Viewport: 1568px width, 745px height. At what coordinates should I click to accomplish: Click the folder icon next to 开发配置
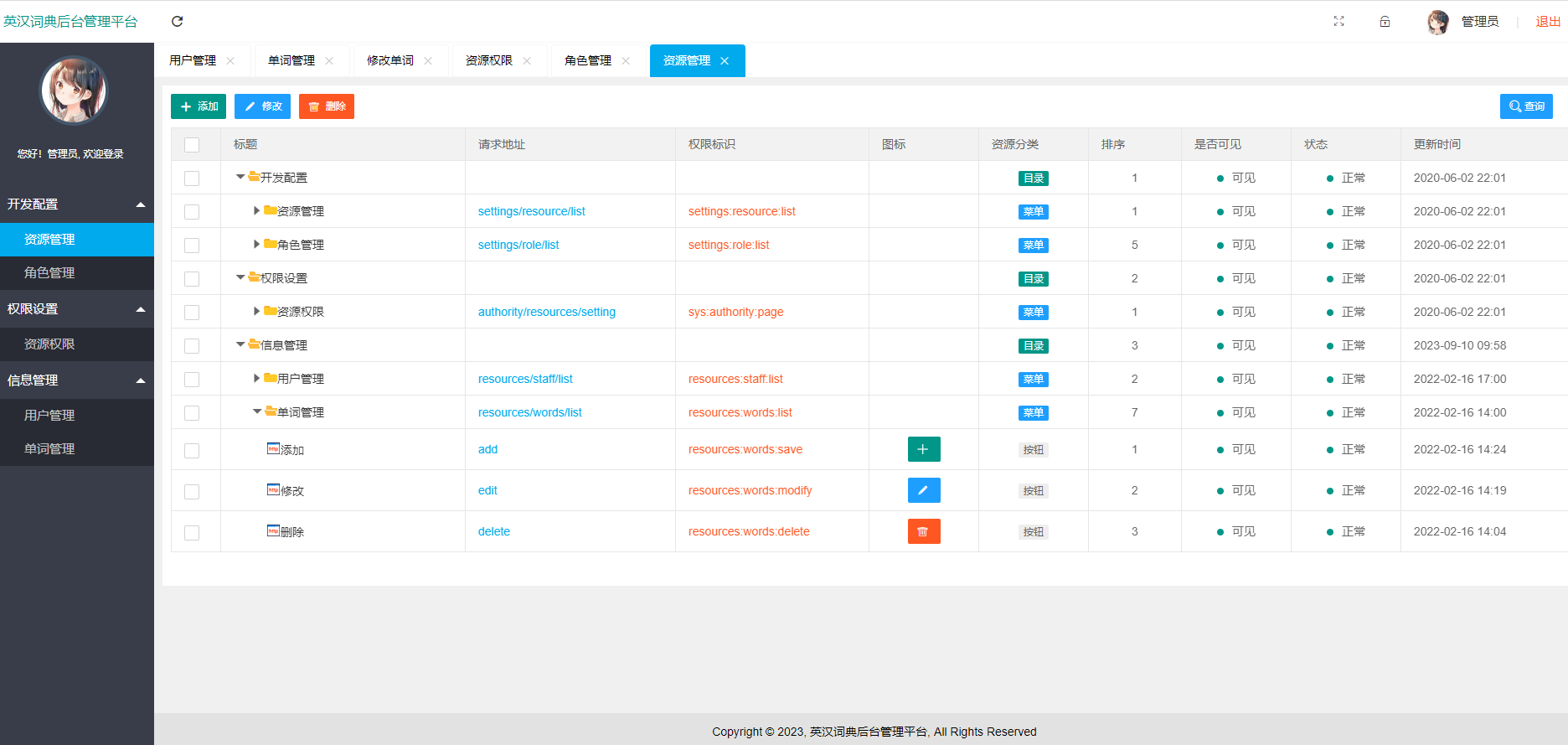coord(254,177)
